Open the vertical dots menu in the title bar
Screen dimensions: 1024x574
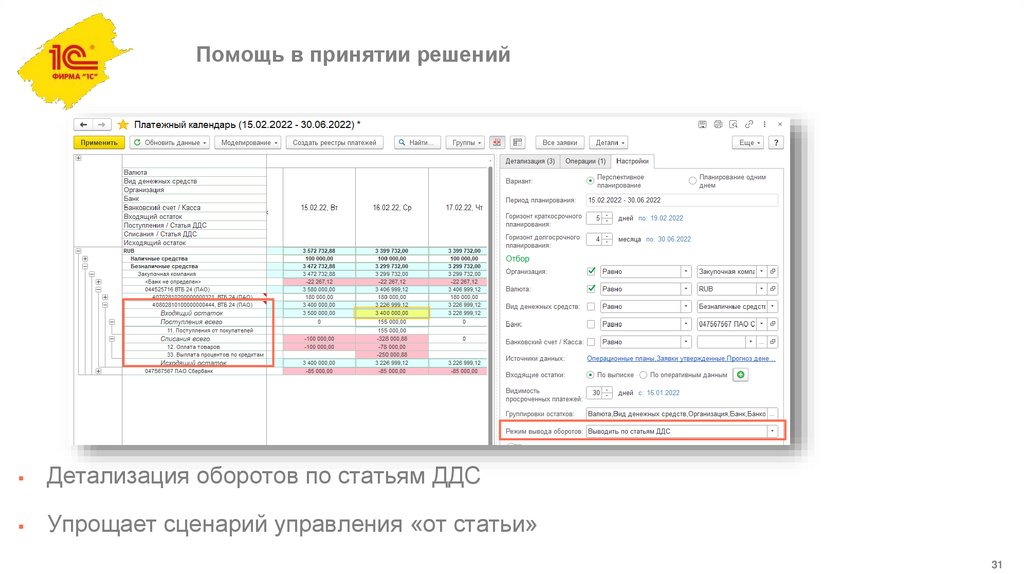[764, 124]
